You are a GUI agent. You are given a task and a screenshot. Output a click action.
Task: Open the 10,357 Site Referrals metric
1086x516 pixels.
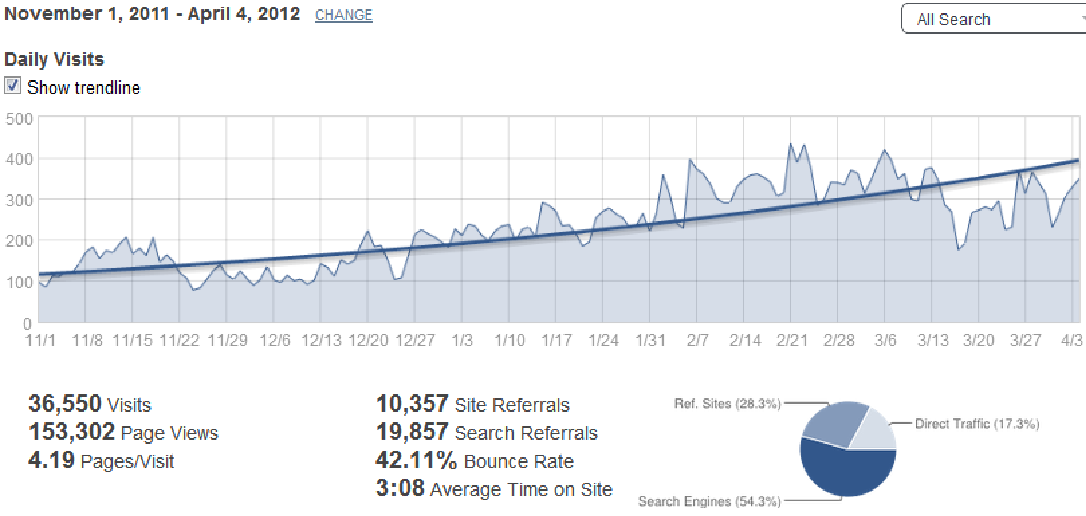click(x=472, y=404)
